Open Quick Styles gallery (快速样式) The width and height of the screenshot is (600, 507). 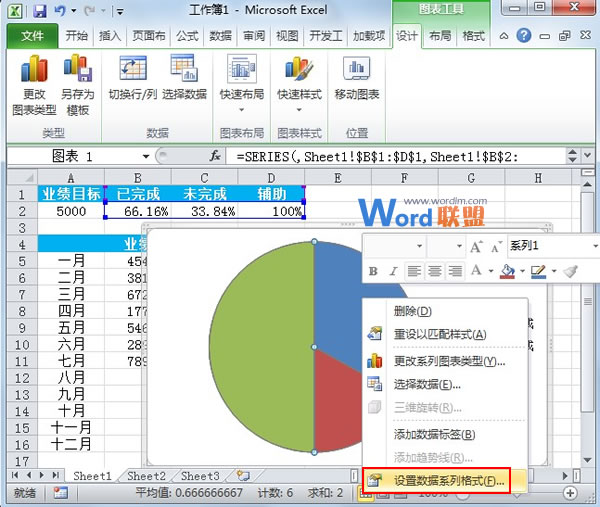point(299,83)
